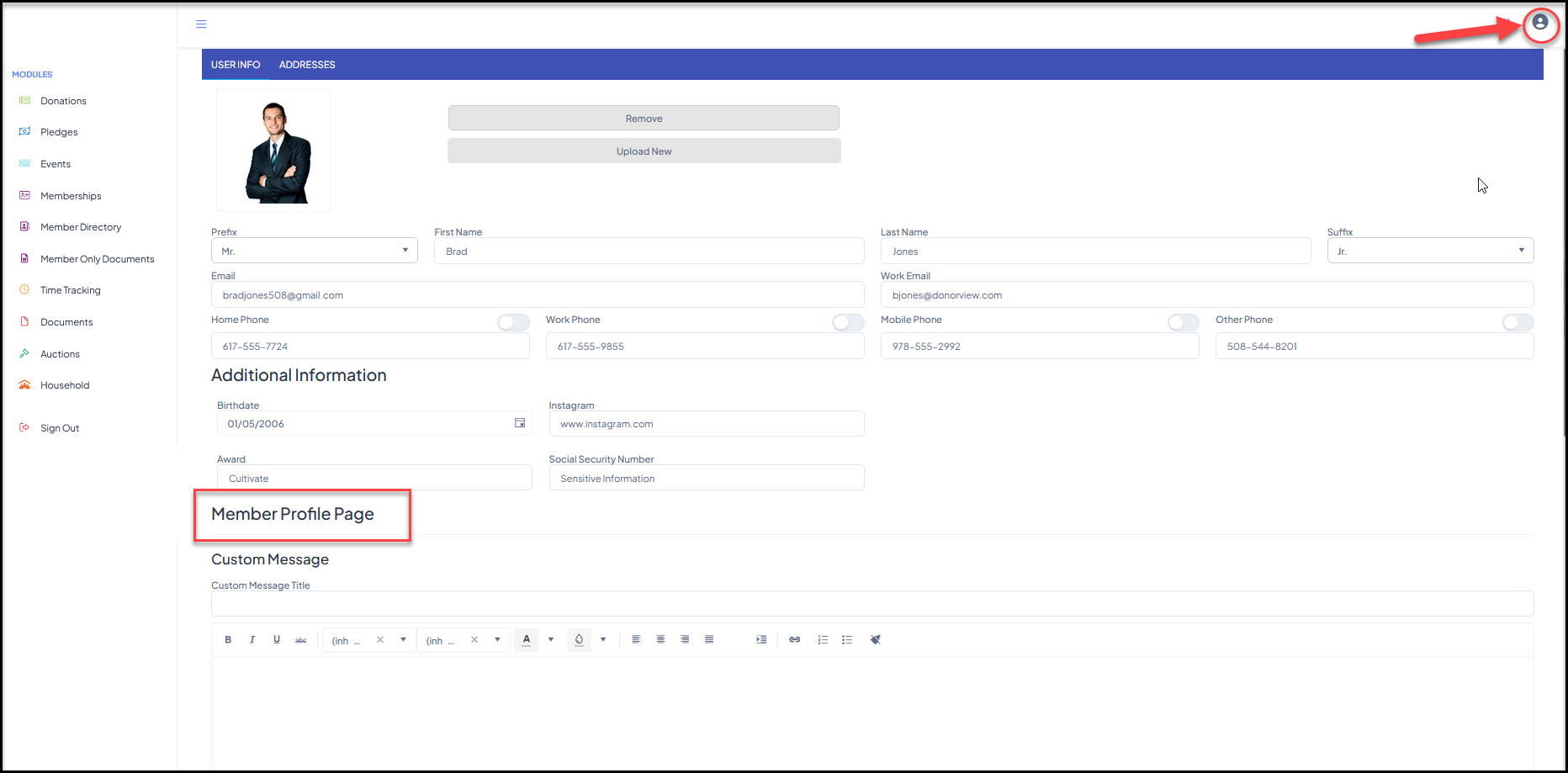Insert an ordered numbered list
The image size is (1568, 773).
(823, 640)
